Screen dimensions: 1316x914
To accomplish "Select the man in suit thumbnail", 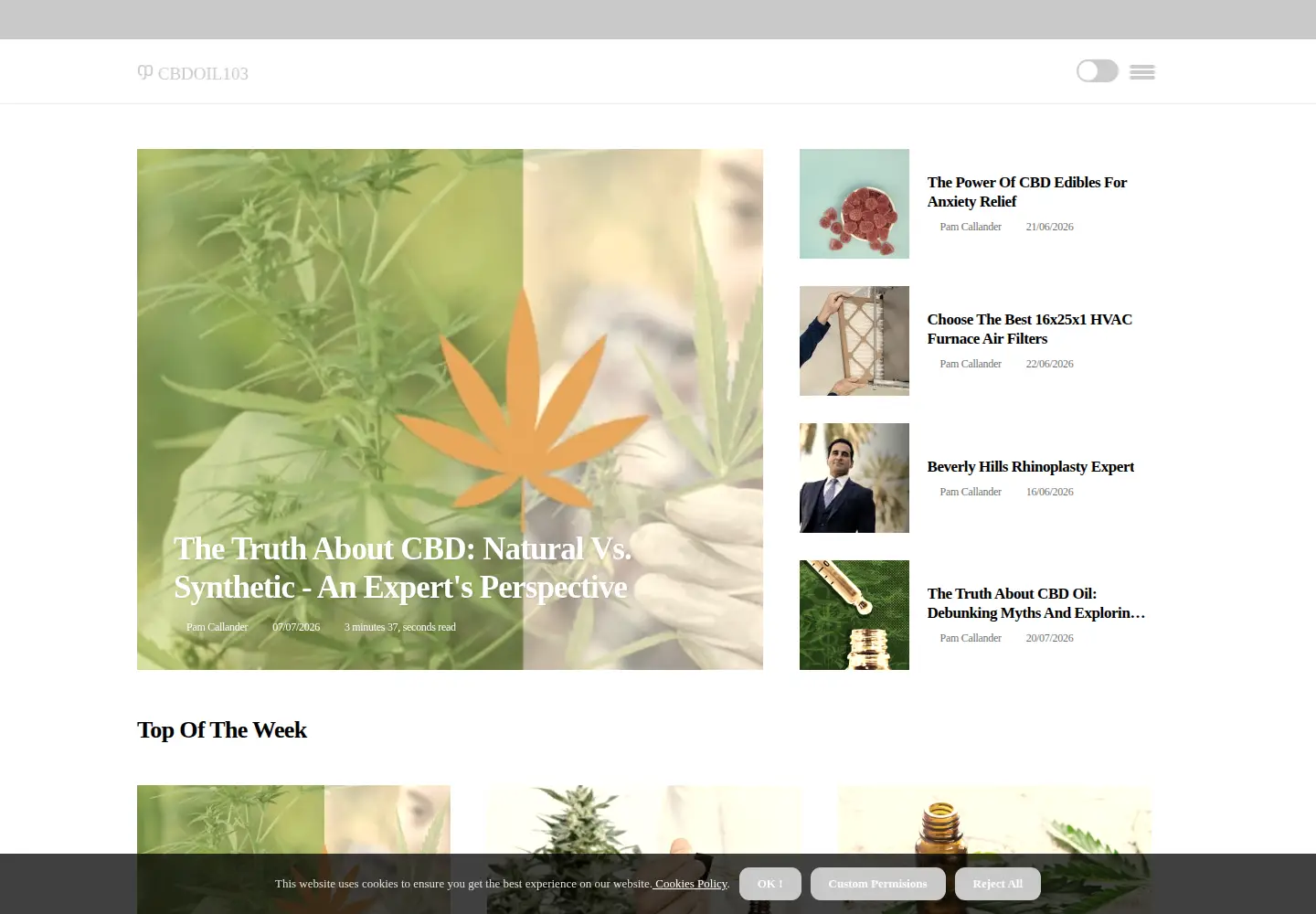I will tap(854, 478).
